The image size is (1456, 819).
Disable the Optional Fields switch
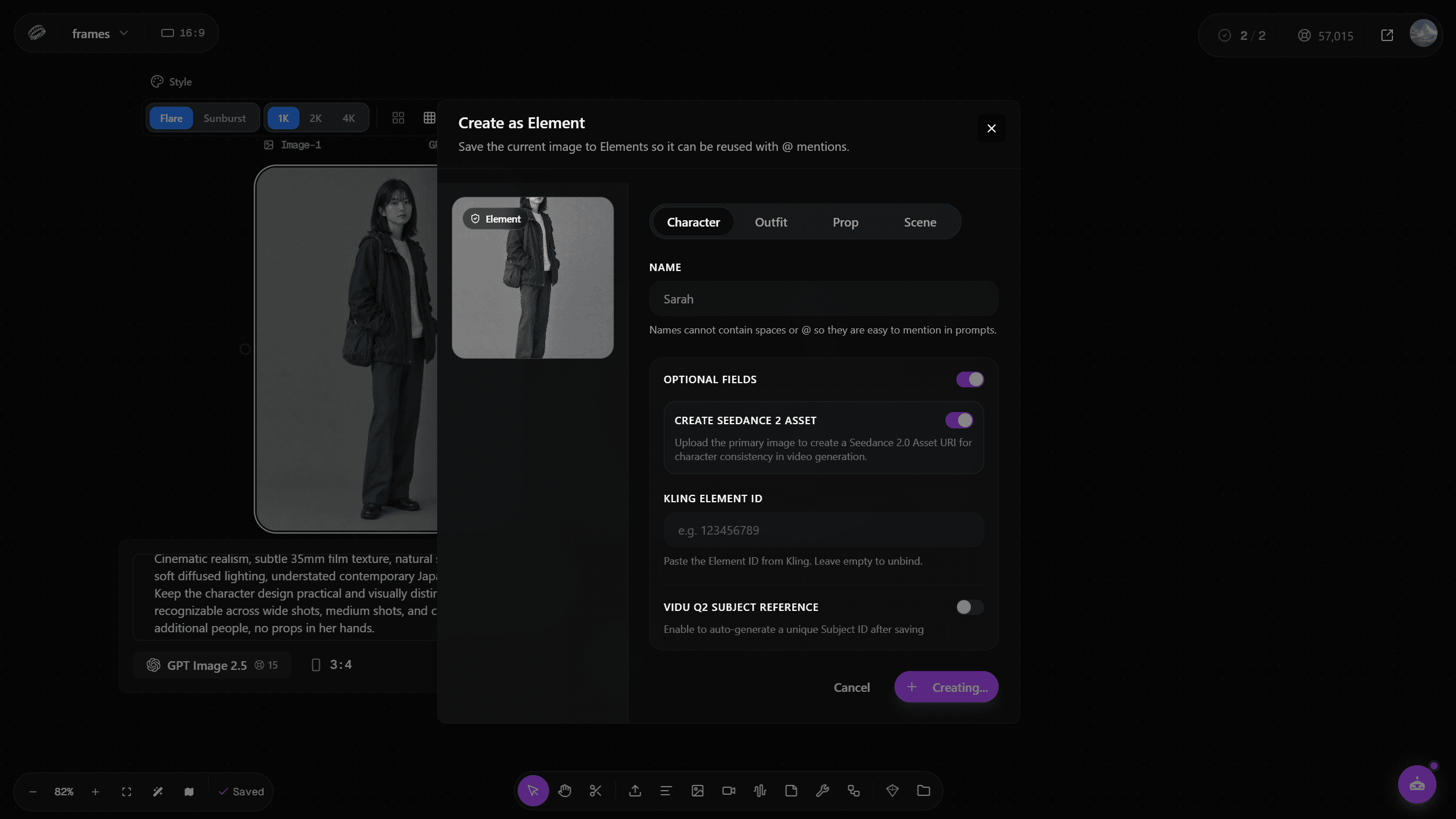[970, 379]
